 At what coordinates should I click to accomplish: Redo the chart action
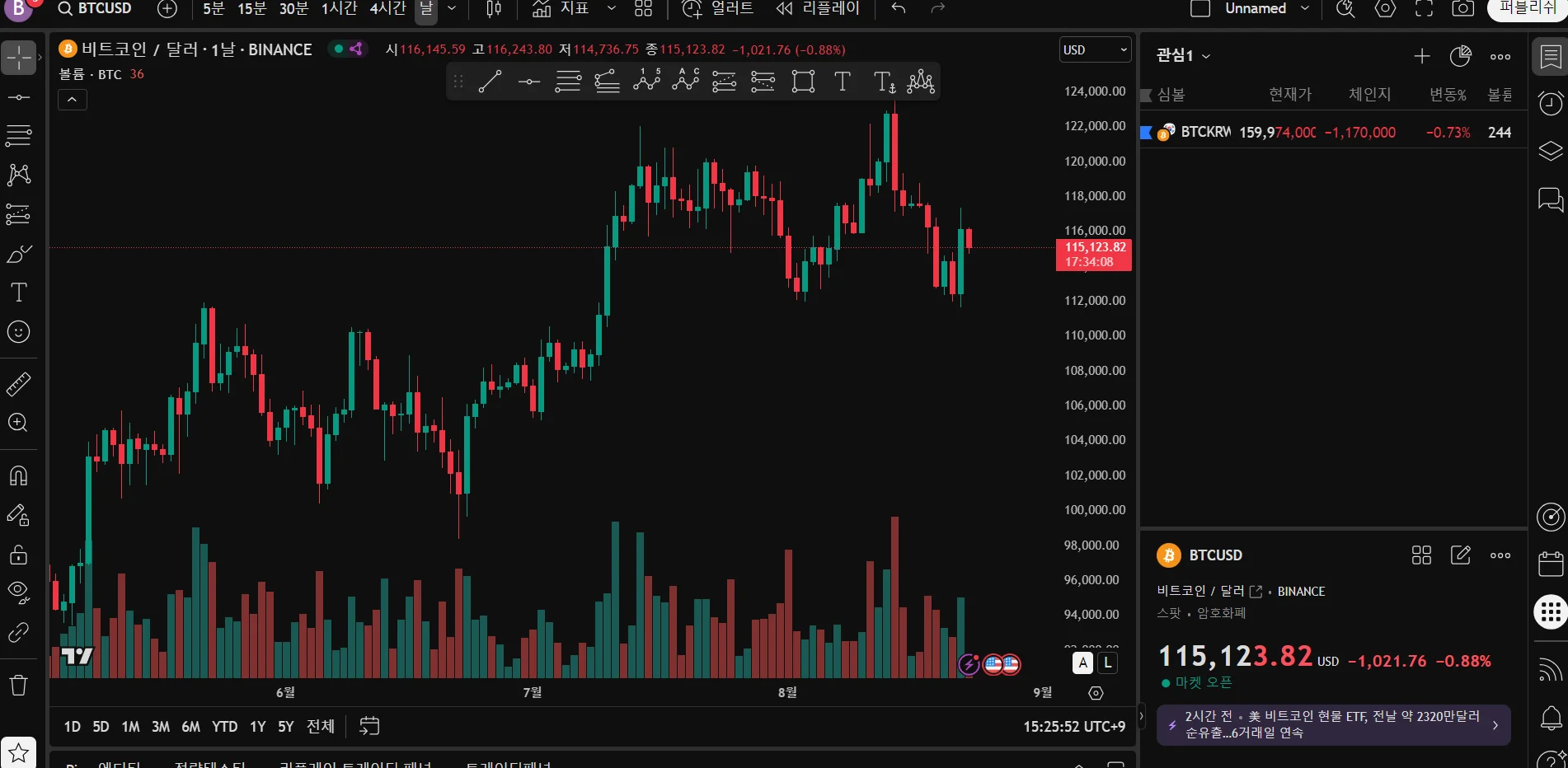pyautogui.click(x=937, y=9)
